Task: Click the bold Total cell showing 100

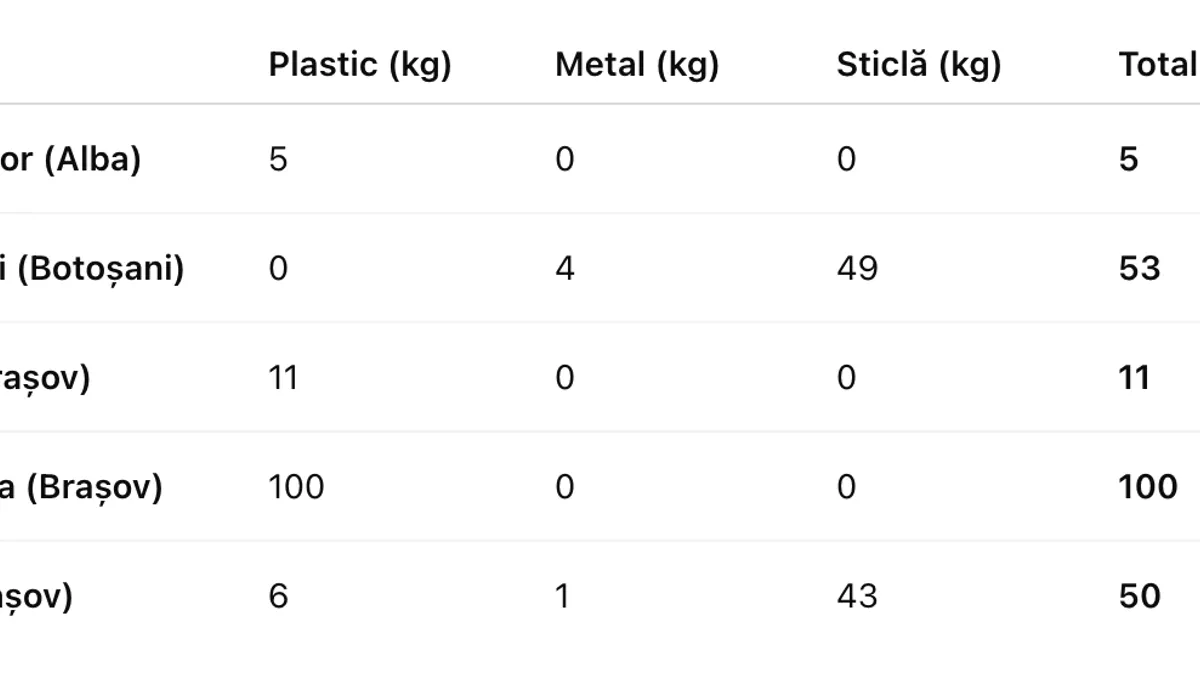Action: (x=1148, y=487)
